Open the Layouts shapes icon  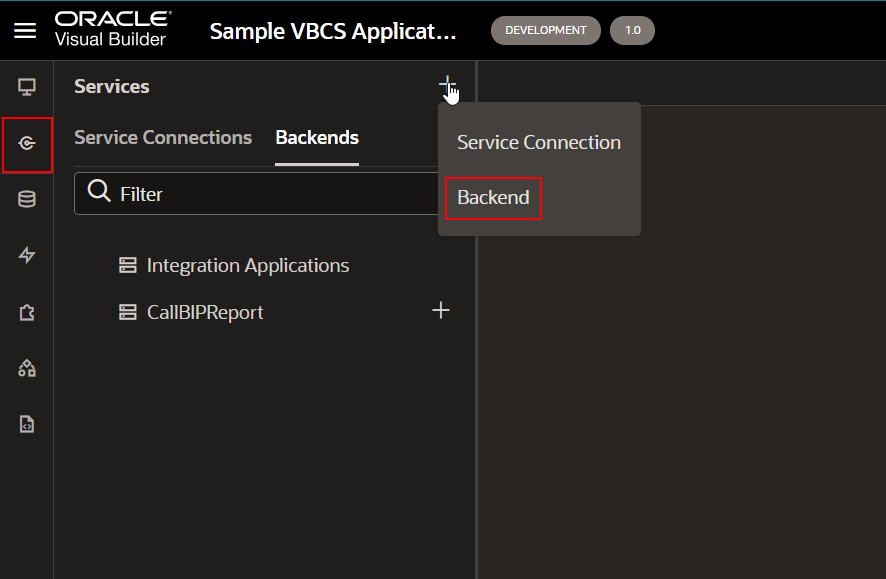(27, 368)
